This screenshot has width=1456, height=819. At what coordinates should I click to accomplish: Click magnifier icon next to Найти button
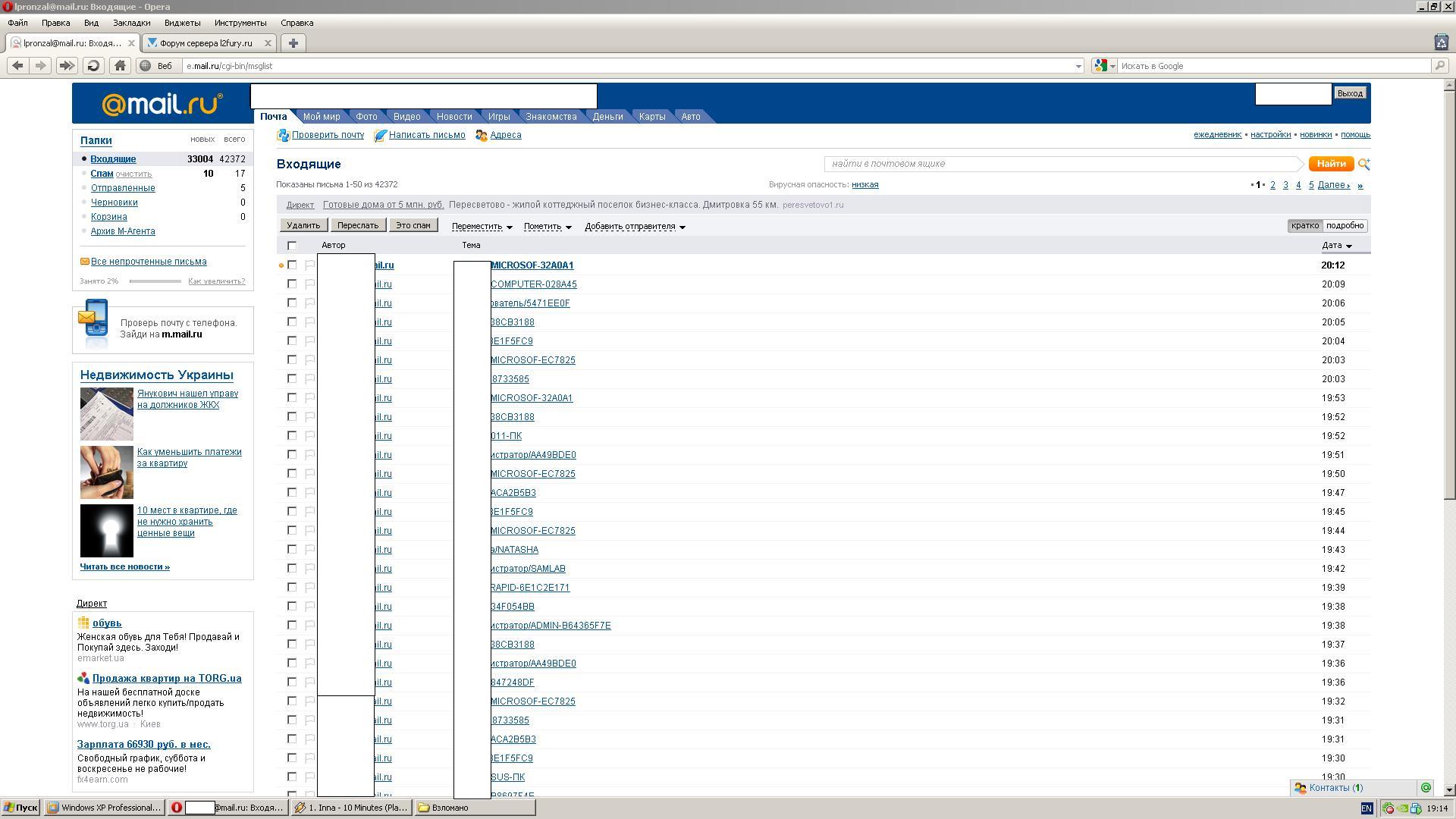pyautogui.click(x=1363, y=164)
